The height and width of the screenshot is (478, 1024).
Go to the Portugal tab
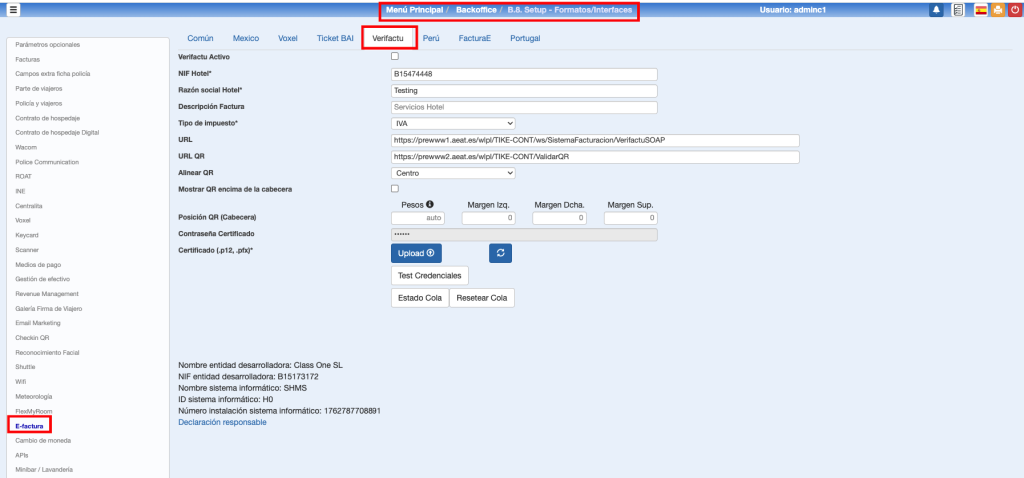526,38
